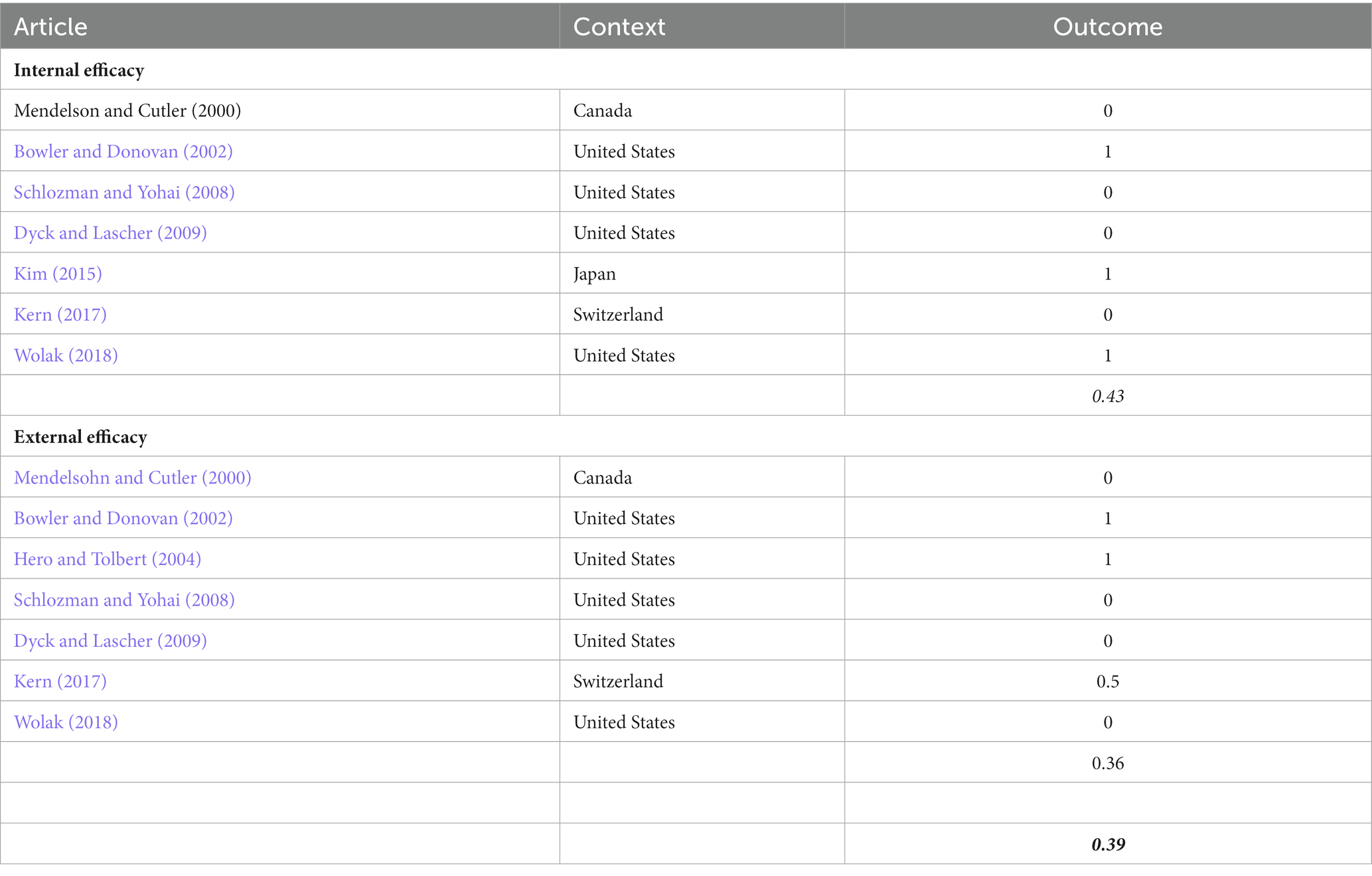This screenshot has height=876, width=1372.
Task: Follow Wolak (2018) link under External efficacy
Action: [x=66, y=722]
